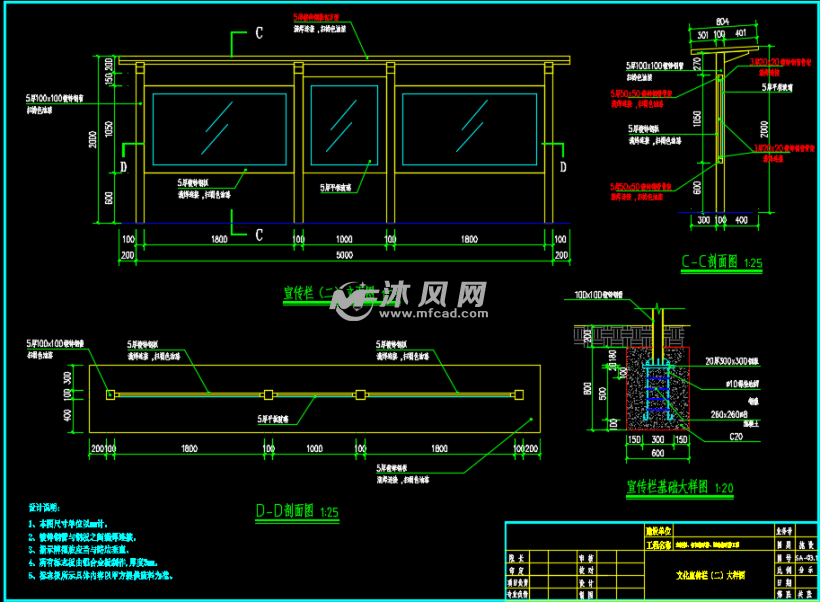This screenshot has width=820, height=602.
Task: Select the left D section marker
Action: click(123, 166)
